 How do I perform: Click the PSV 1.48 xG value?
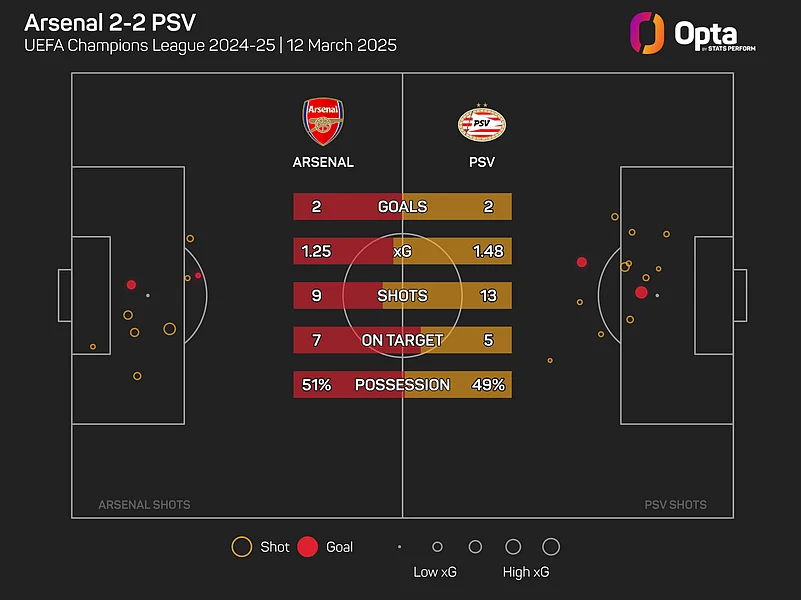(488, 251)
